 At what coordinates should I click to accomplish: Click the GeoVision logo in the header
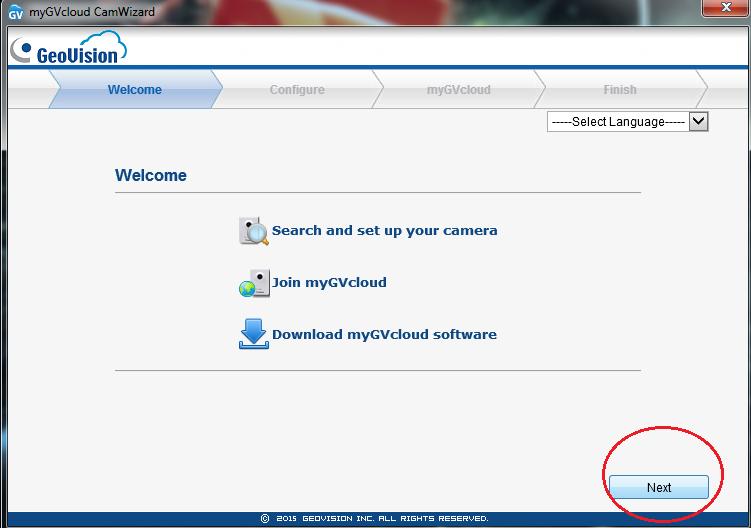coord(68,47)
